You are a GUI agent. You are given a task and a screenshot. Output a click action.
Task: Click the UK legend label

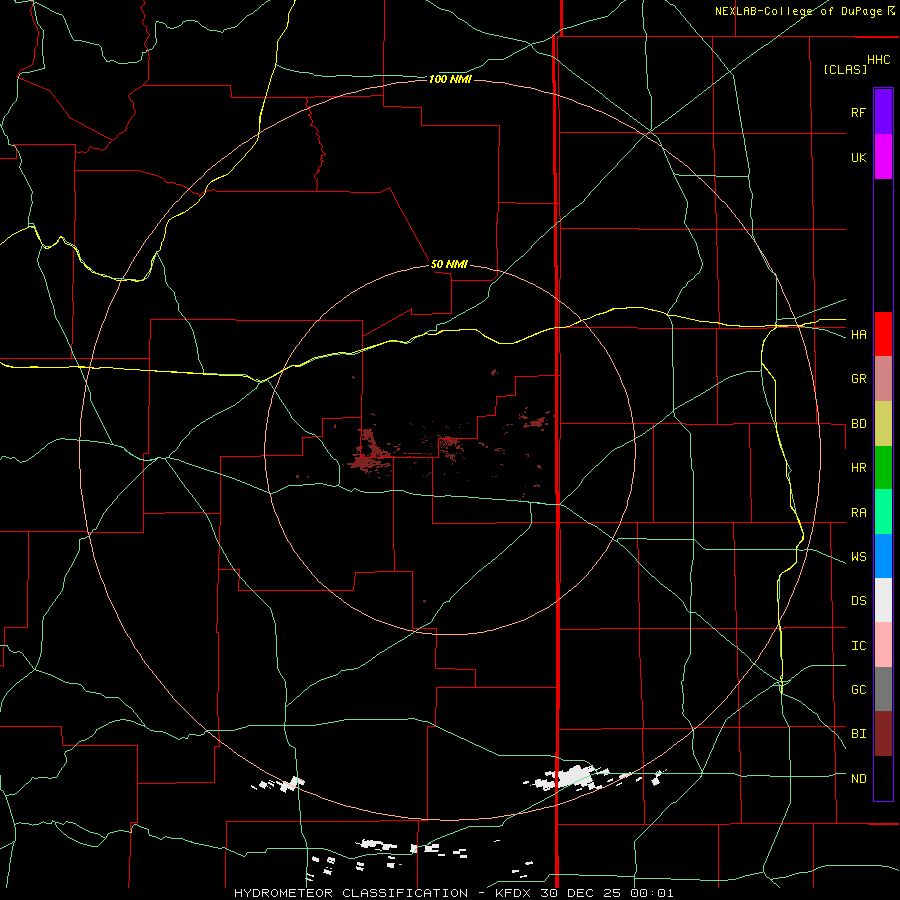click(858, 157)
